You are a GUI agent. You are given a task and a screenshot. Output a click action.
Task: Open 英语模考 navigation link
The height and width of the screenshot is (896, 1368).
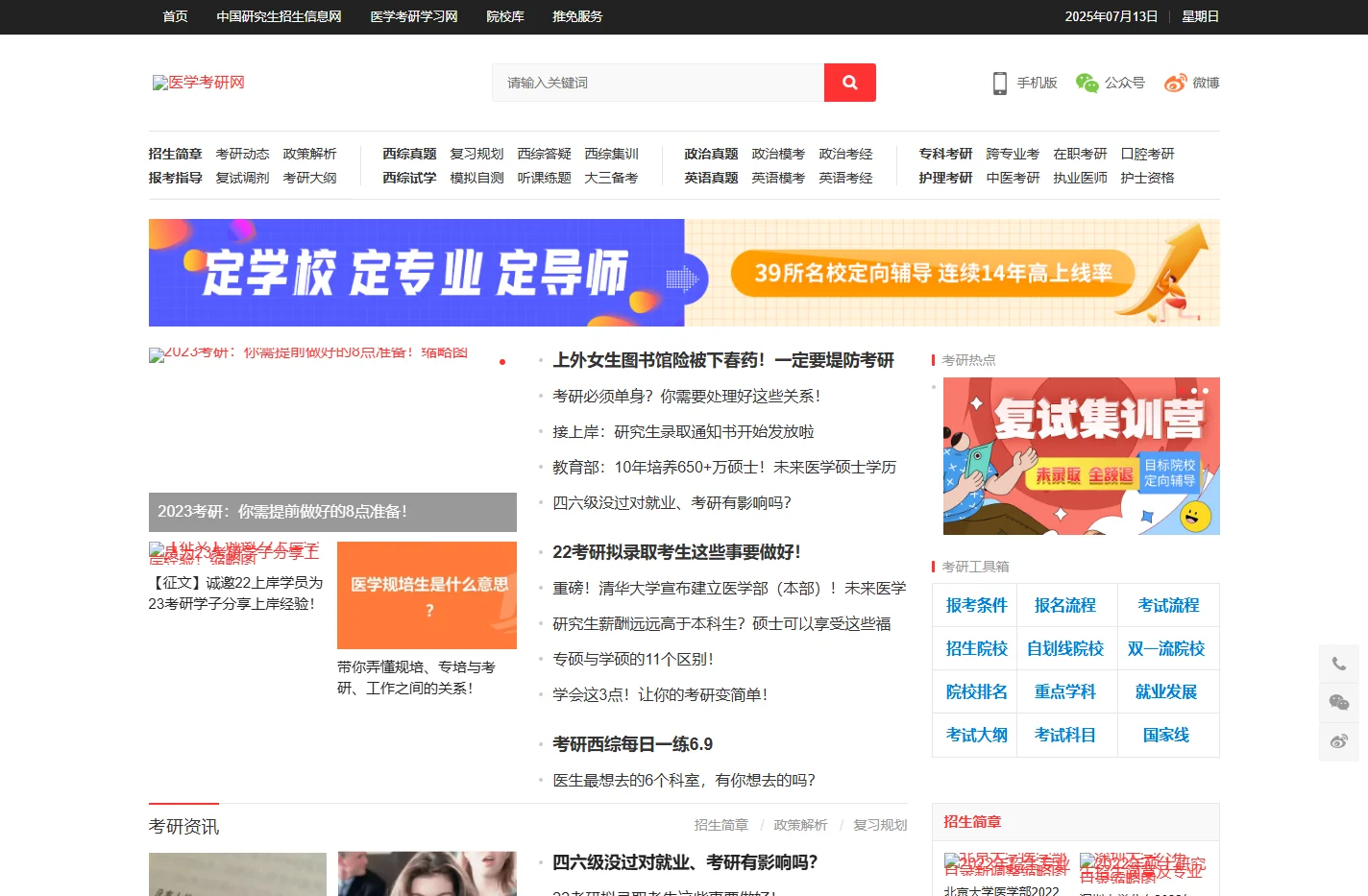[x=778, y=178]
